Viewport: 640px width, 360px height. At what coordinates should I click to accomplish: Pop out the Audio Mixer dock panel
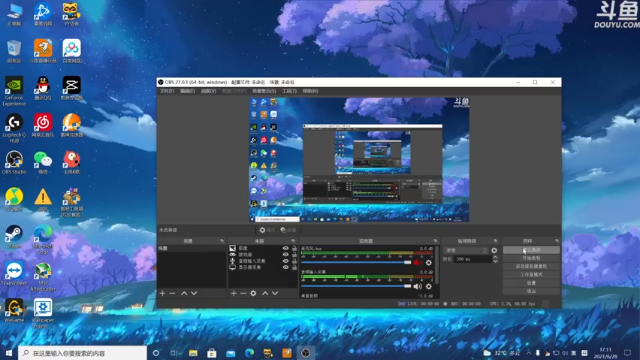pyautogui.click(x=435, y=241)
